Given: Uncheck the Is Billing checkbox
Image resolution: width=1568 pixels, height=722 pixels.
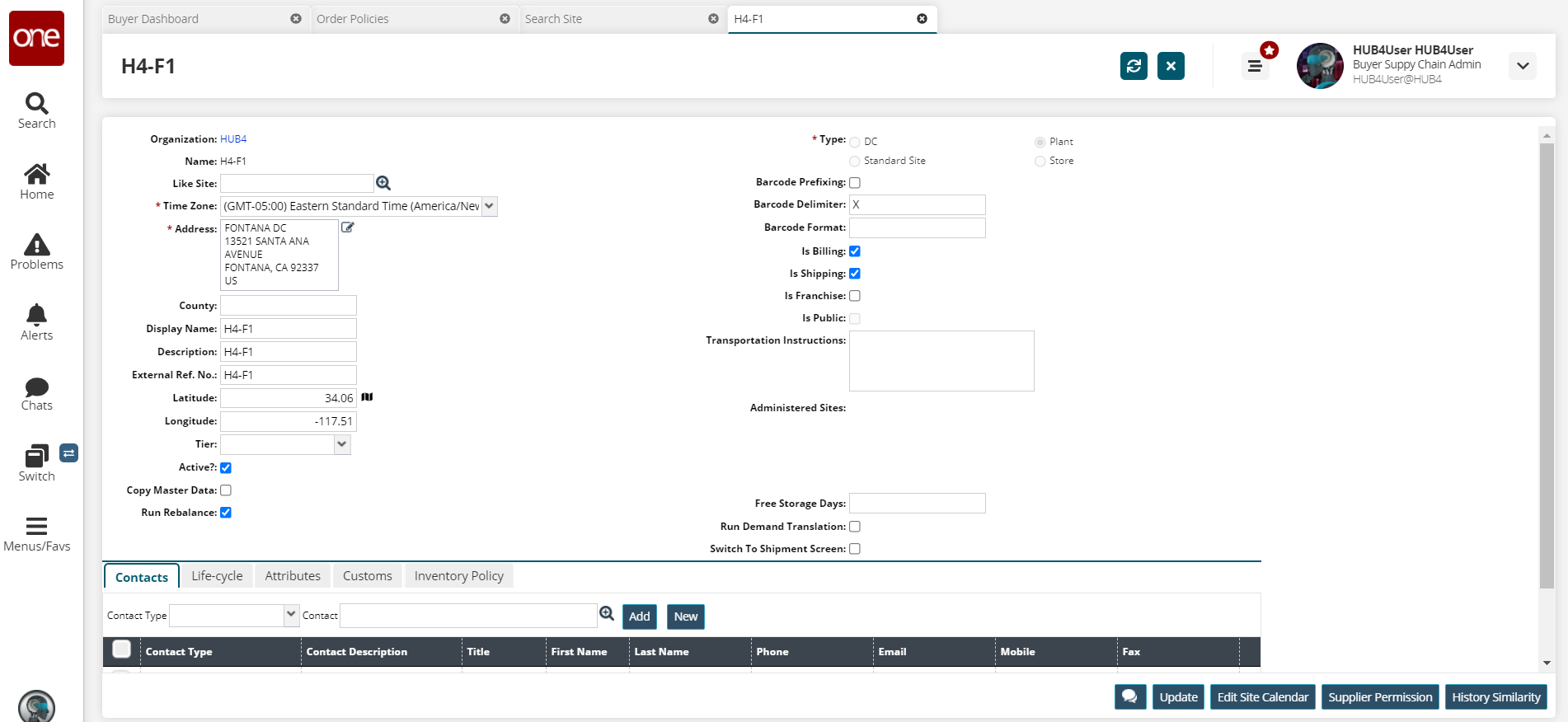Looking at the screenshot, I should pos(855,251).
